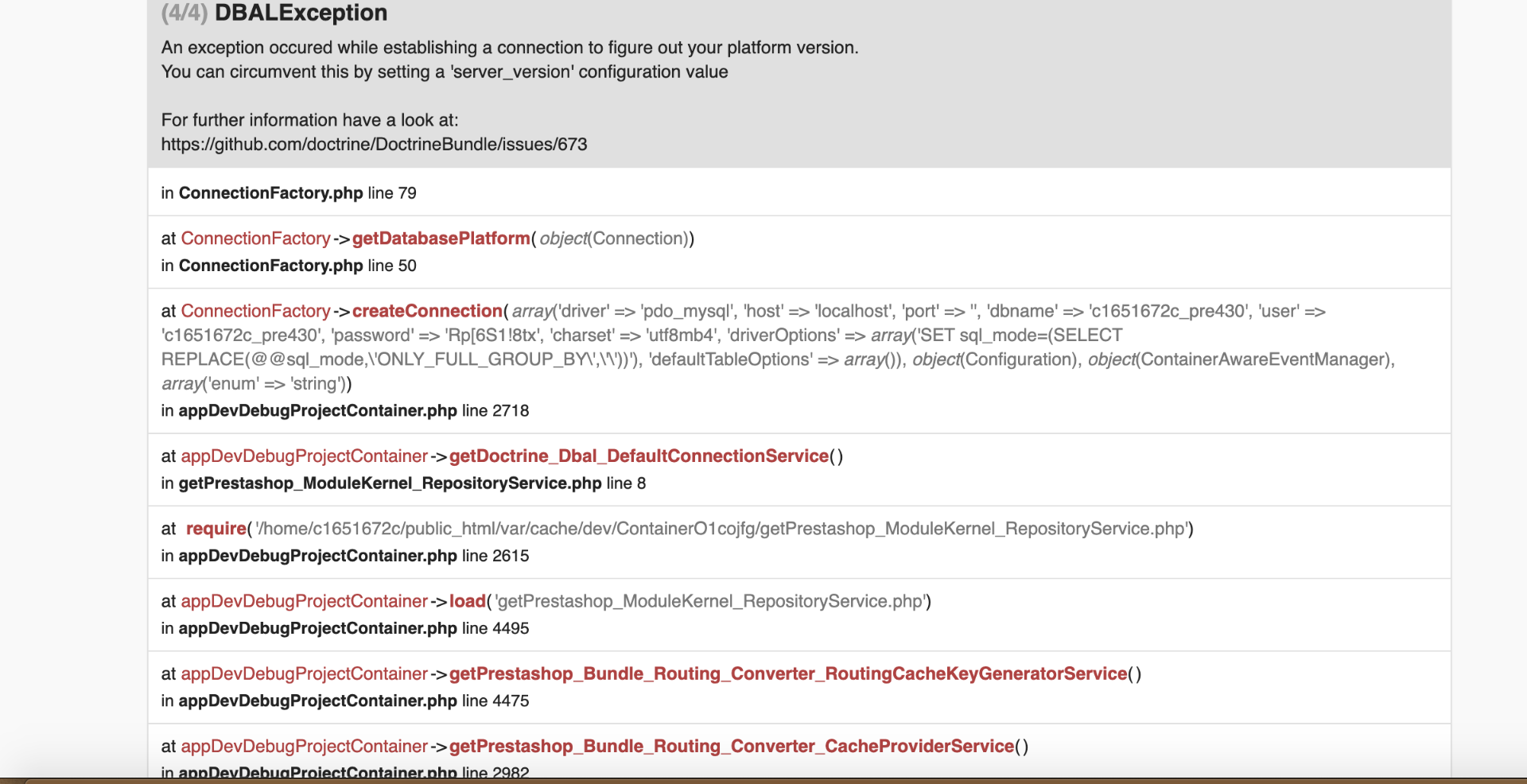This screenshot has width=1527, height=784.
Task: Select ConnectionFactory.php line 79 row
Action: [x=799, y=192]
